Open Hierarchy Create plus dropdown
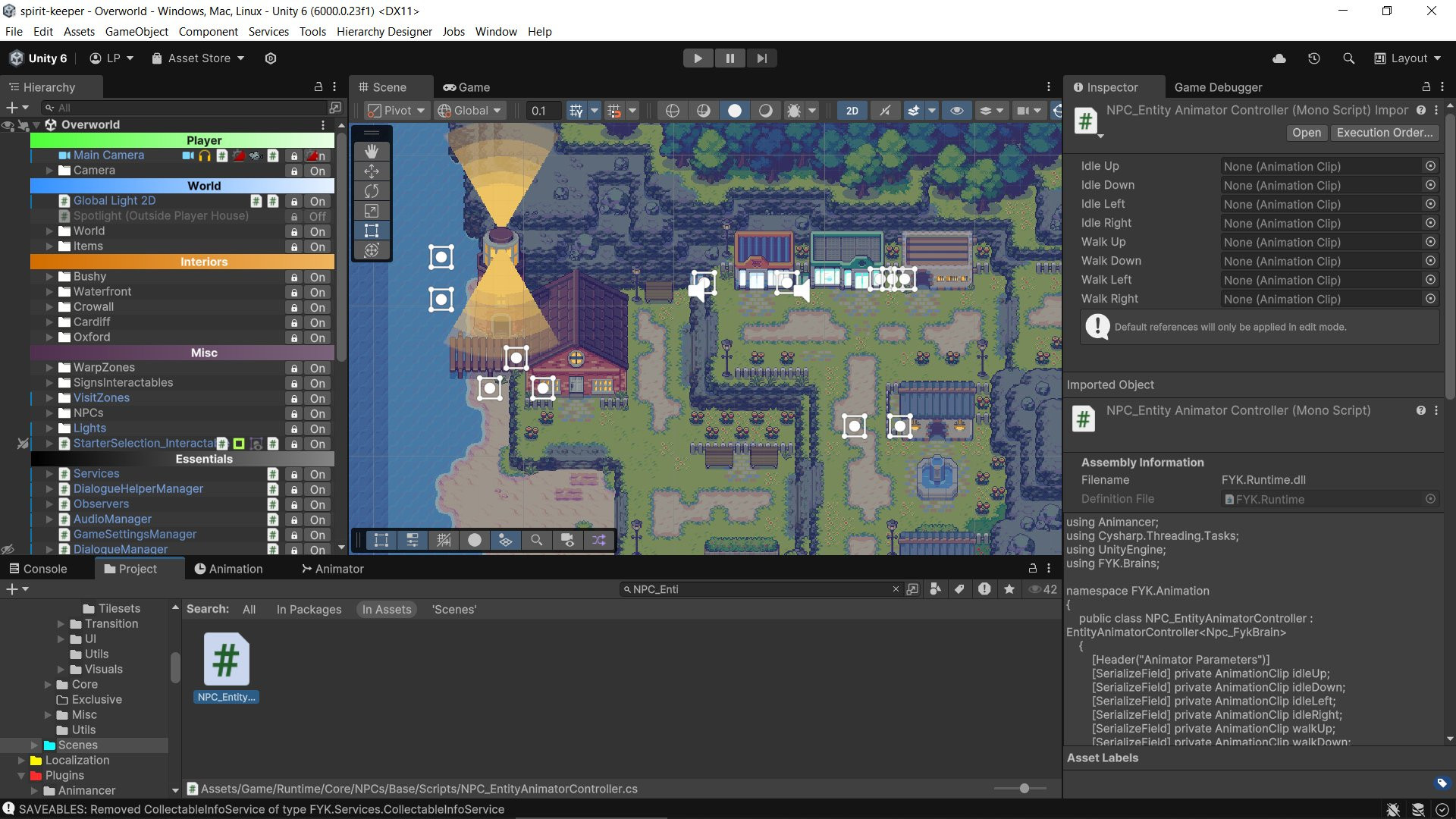 (x=17, y=108)
